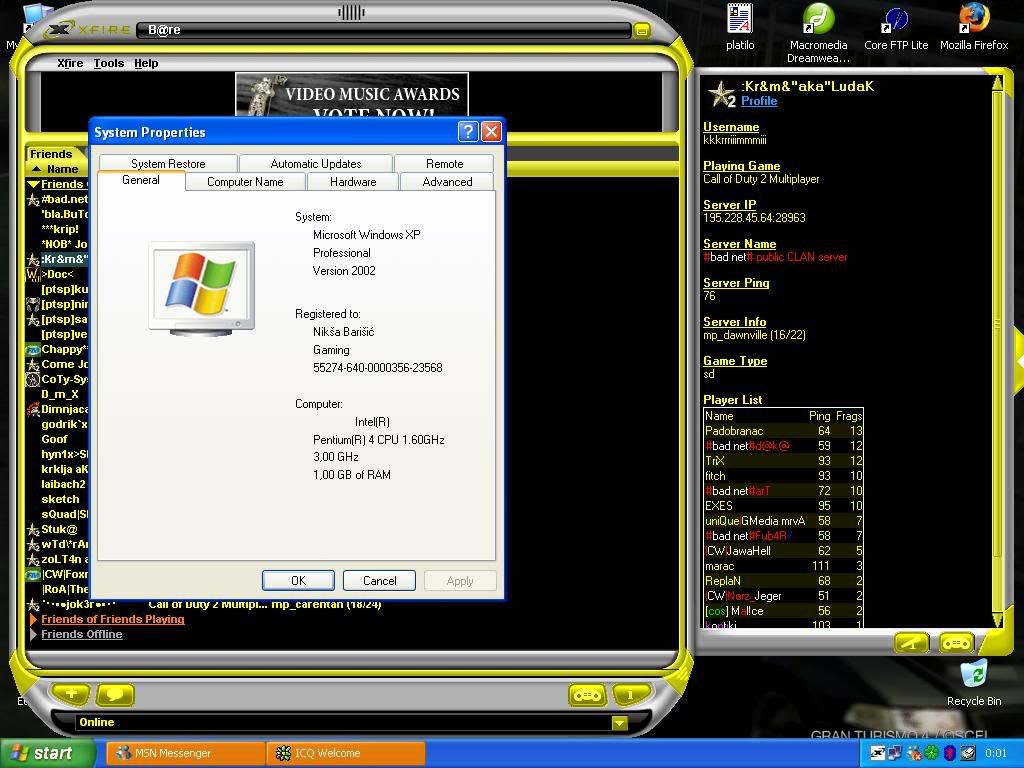The image size is (1024, 768).
Task: Switch to the Automatic Updates tab
Action: 316,164
